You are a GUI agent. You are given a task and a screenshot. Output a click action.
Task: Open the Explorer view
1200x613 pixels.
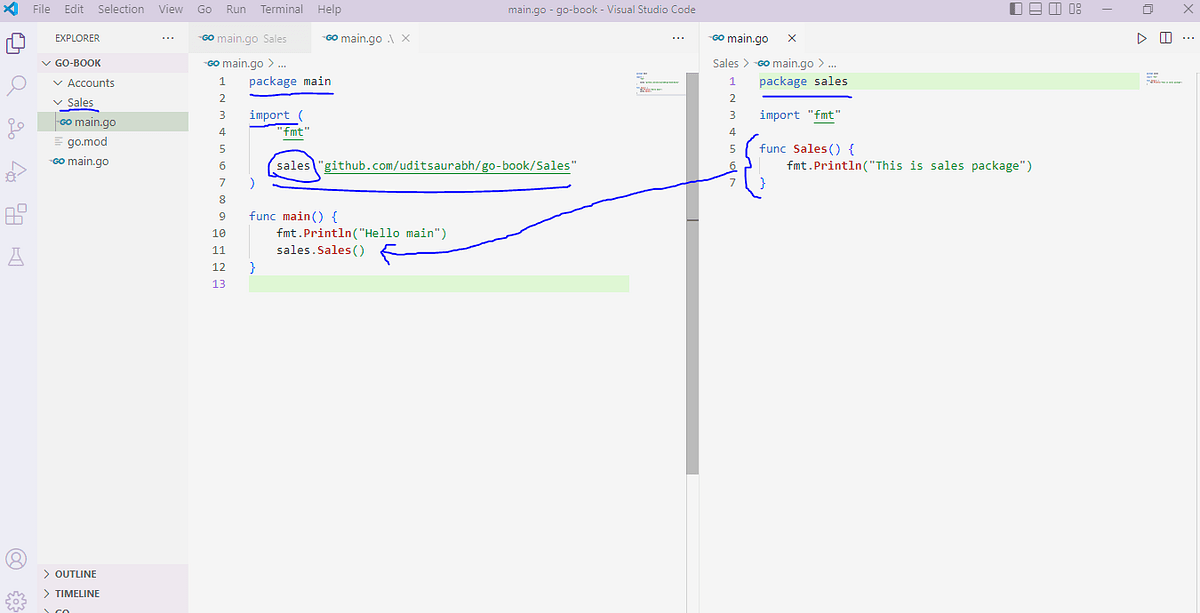[x=15, y=44]
